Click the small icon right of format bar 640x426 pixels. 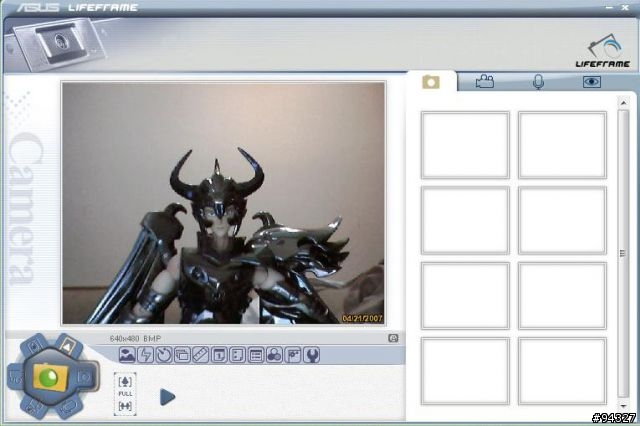click(393, 338)
